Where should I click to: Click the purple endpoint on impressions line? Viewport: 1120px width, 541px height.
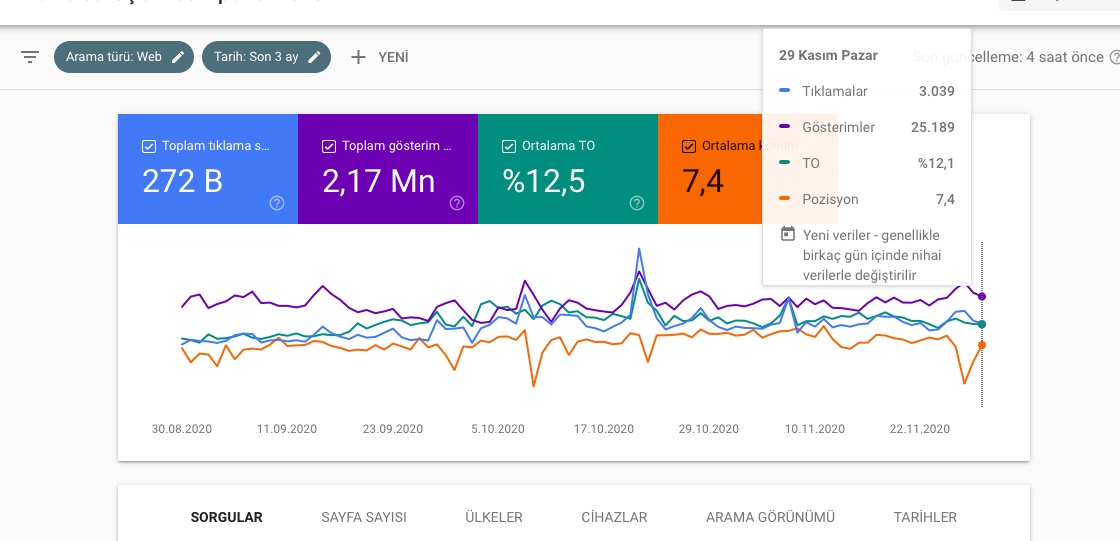(x=982, y=296)
